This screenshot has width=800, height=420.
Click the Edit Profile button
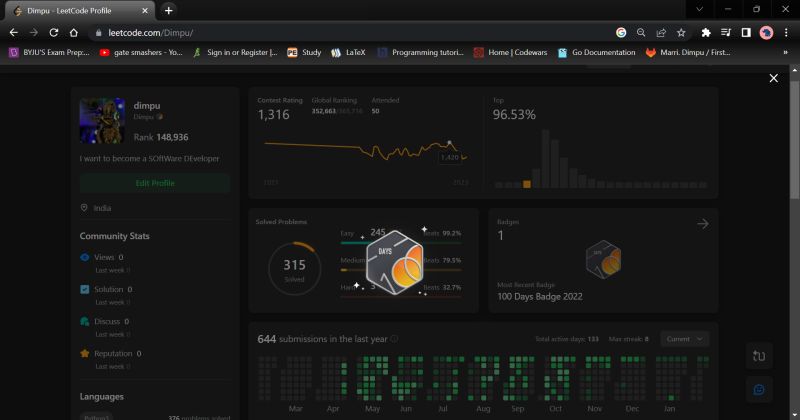coord(155,183)
